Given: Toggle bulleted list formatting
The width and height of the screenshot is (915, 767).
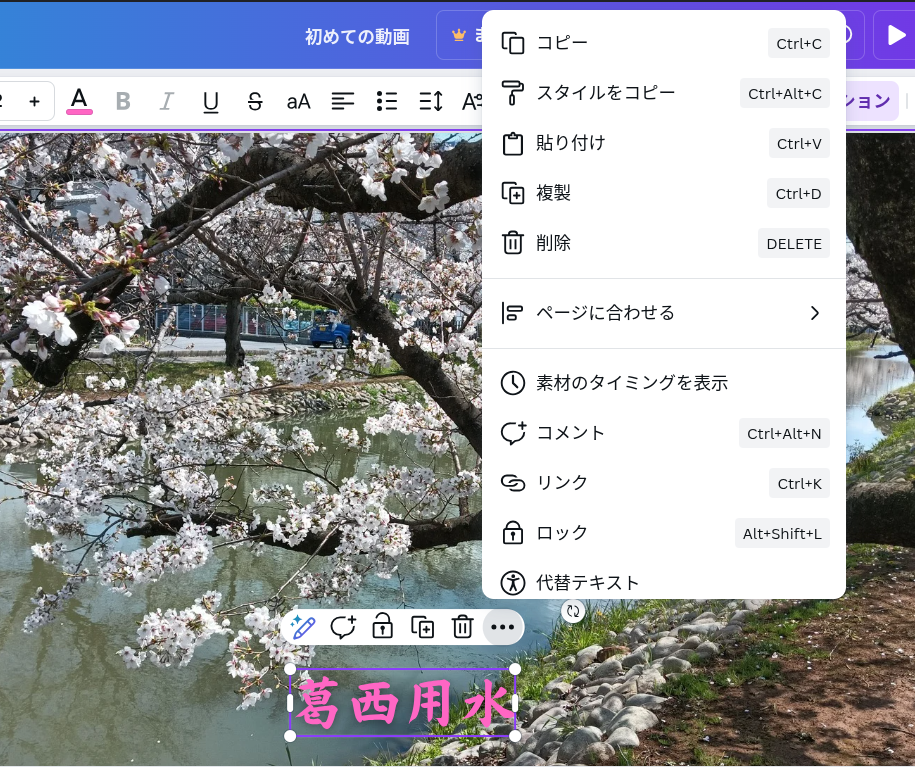Looking at the screenshot, I should (x=387, y=101).
